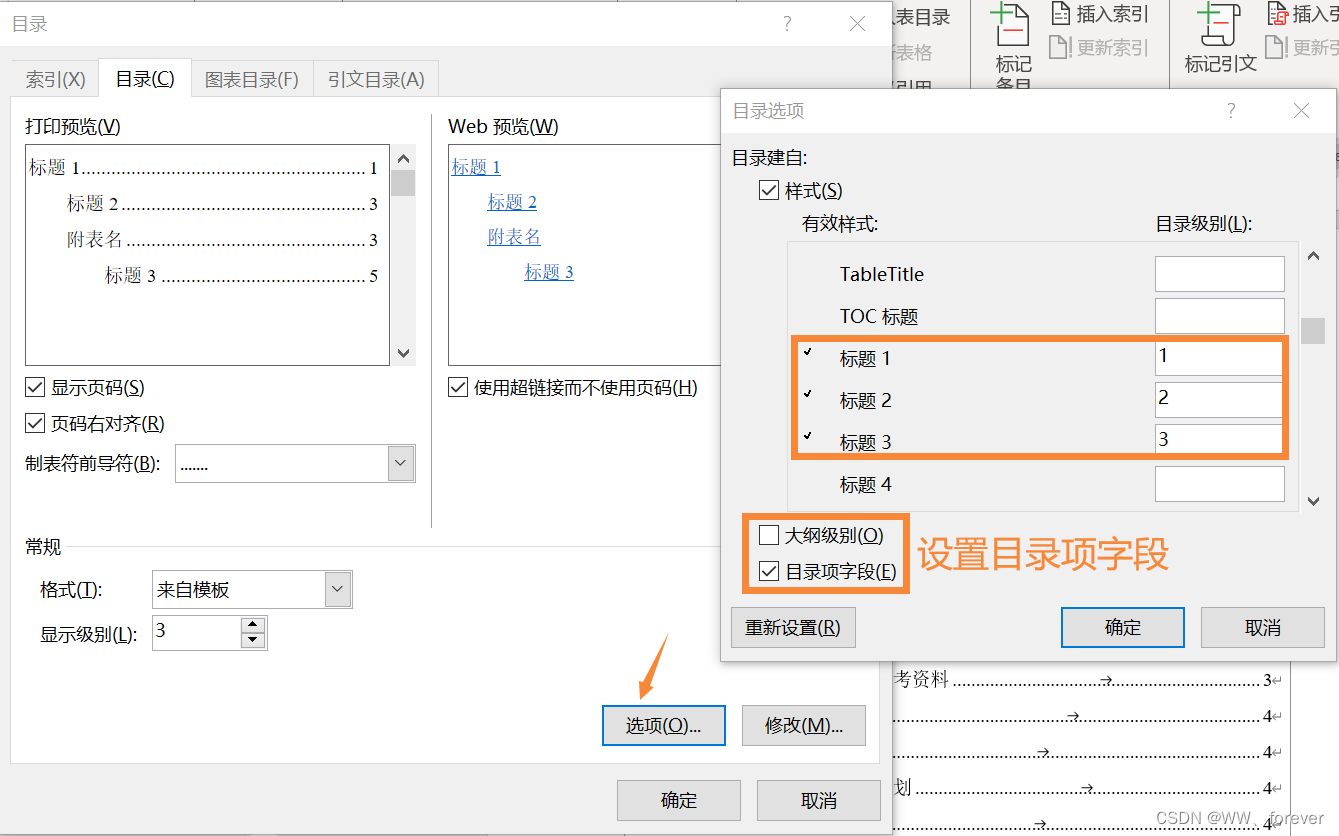Click the 标题 3 link in Web preview
The image size is (1339, 836).
[x=549, y=272]
